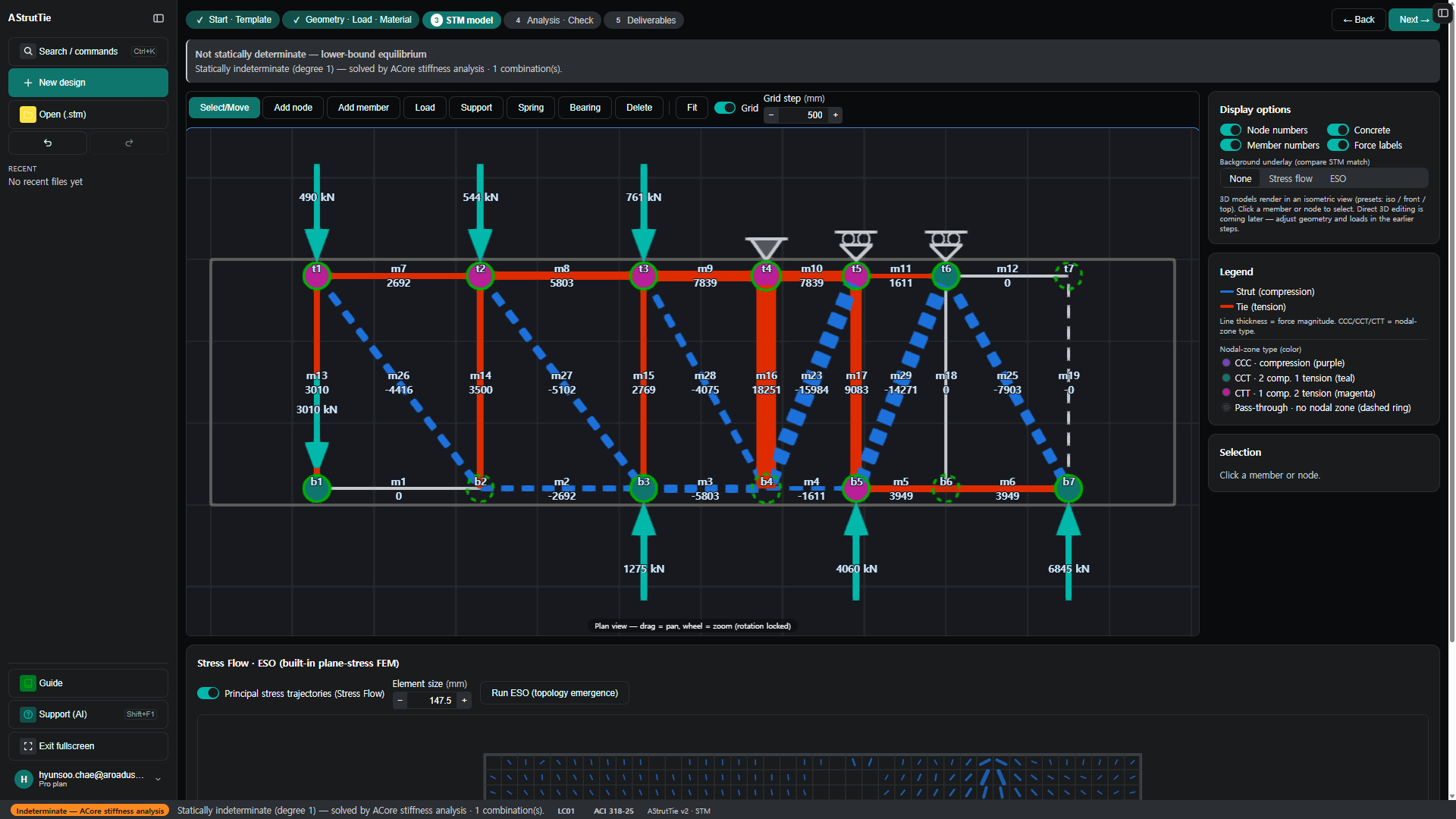Viewport: 1456px width, 819px height.
Task: Click the Exit fullscreen icon
Action: pos(28,746)
